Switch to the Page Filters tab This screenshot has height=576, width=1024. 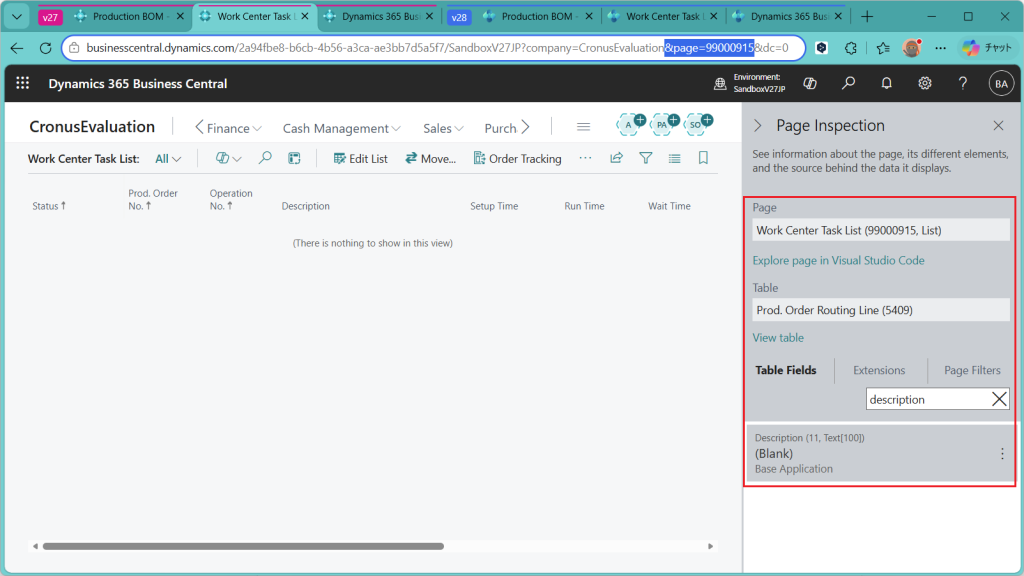click(x=972, y=370)
